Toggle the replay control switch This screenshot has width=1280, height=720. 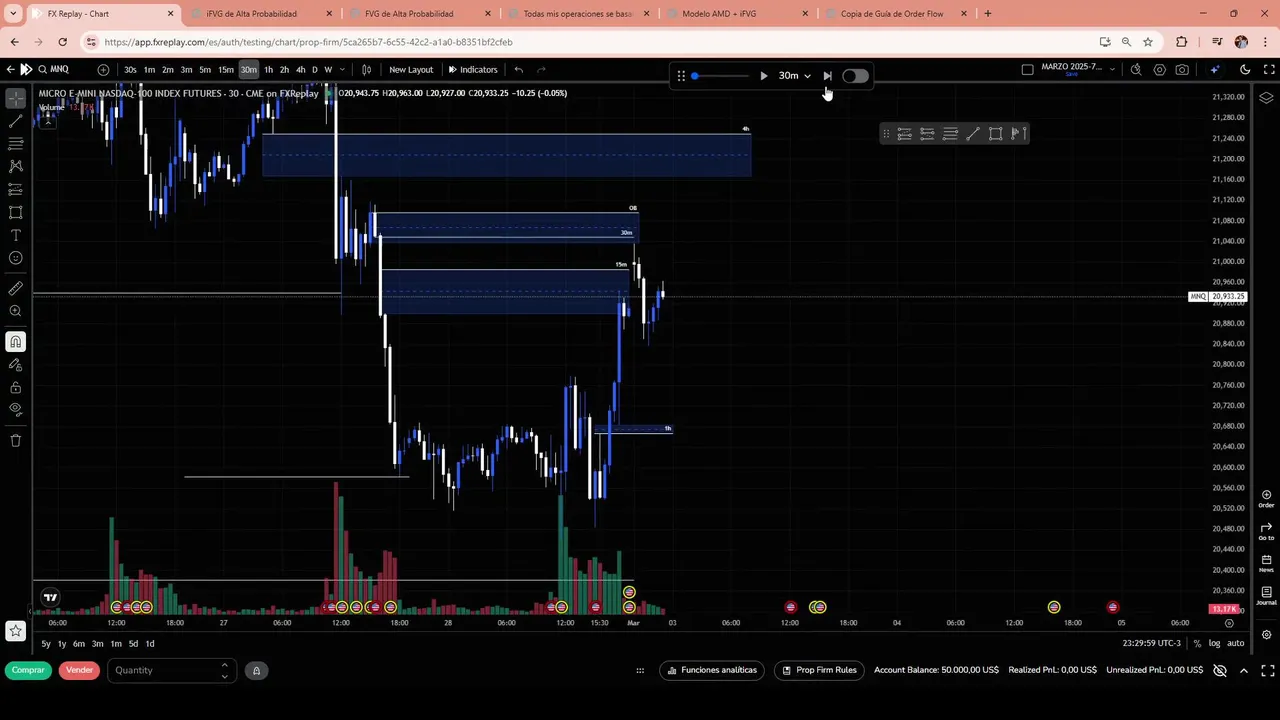coord(855,76)
